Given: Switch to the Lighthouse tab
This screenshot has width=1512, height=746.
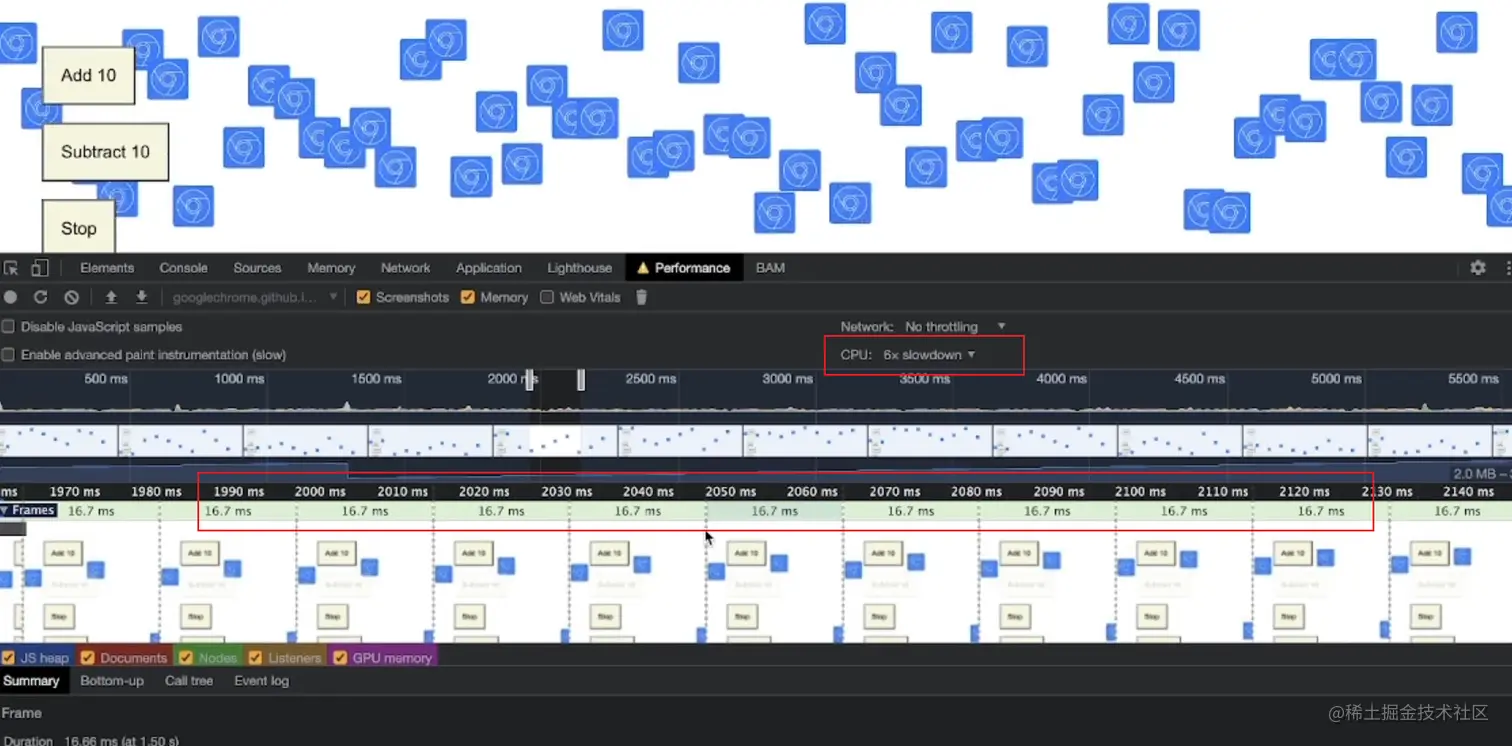Looking at the screenshot, I should [580, 268].
